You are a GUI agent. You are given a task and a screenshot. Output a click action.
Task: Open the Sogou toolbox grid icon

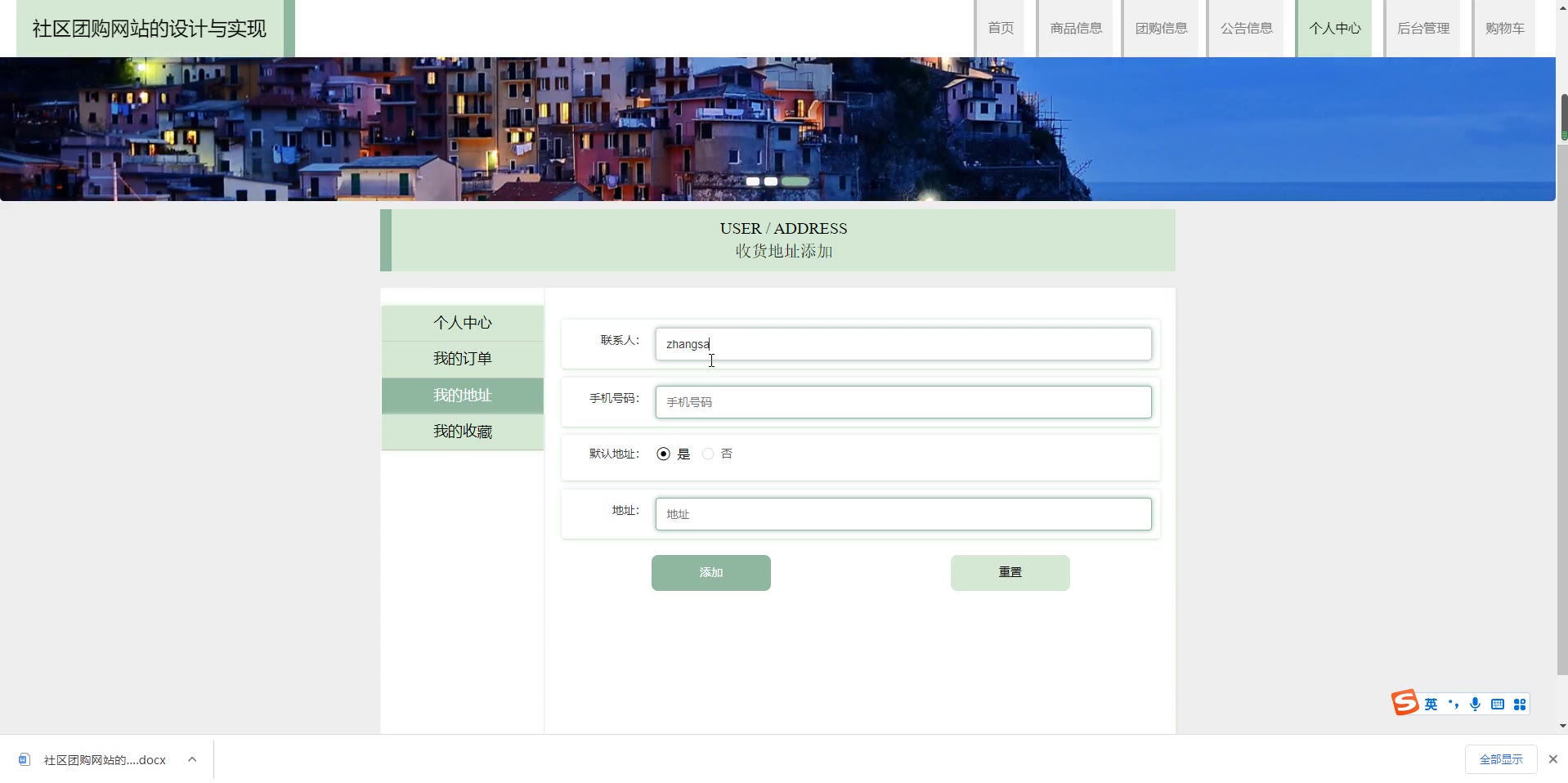click(x=1520, y=705)
